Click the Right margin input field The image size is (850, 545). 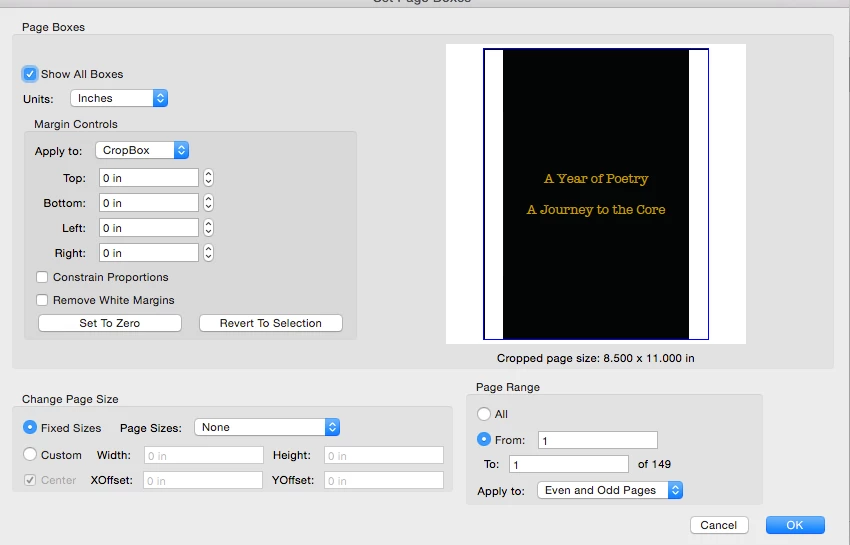pyautogui.click(x=149, y=253)
